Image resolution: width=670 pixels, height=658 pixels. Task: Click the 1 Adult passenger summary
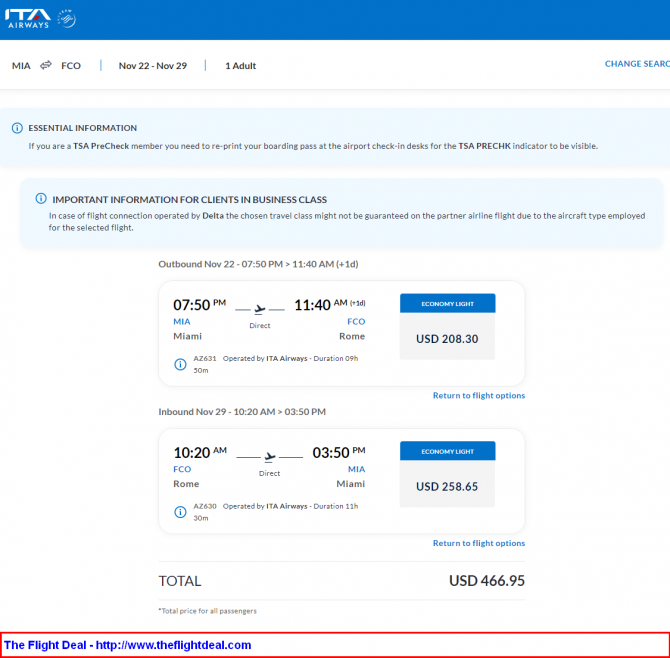241,66
